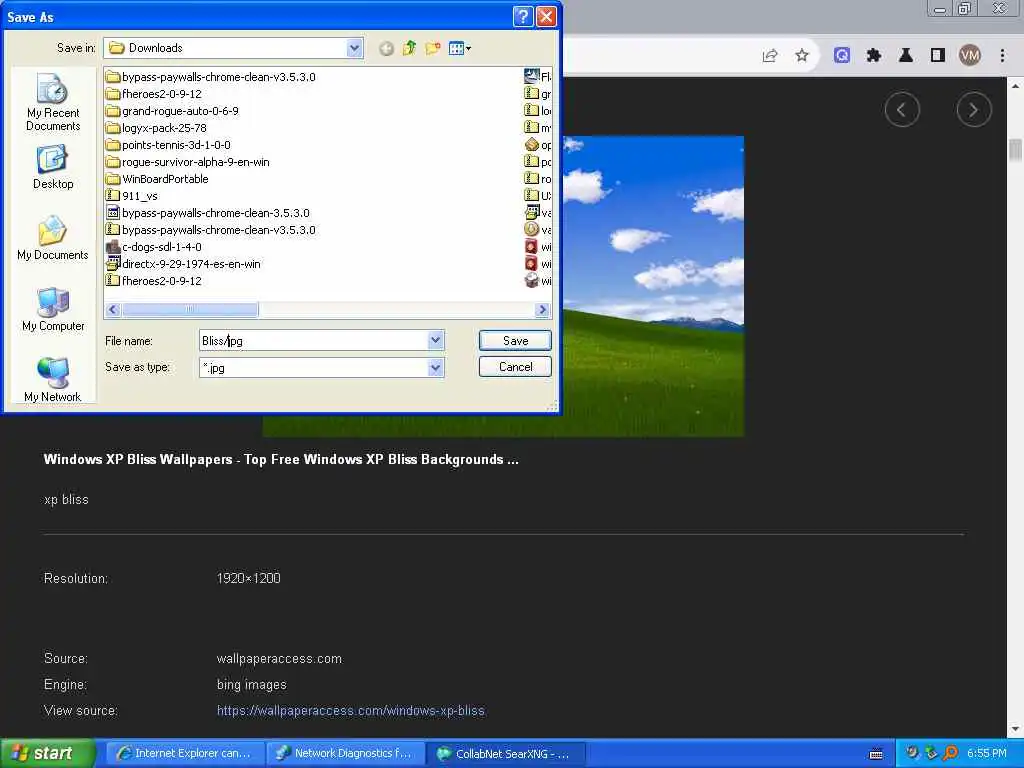Click the file list horizontal scrollbar thumb
The height and width of the screenshot is (768, 1024).
point(190,310)
